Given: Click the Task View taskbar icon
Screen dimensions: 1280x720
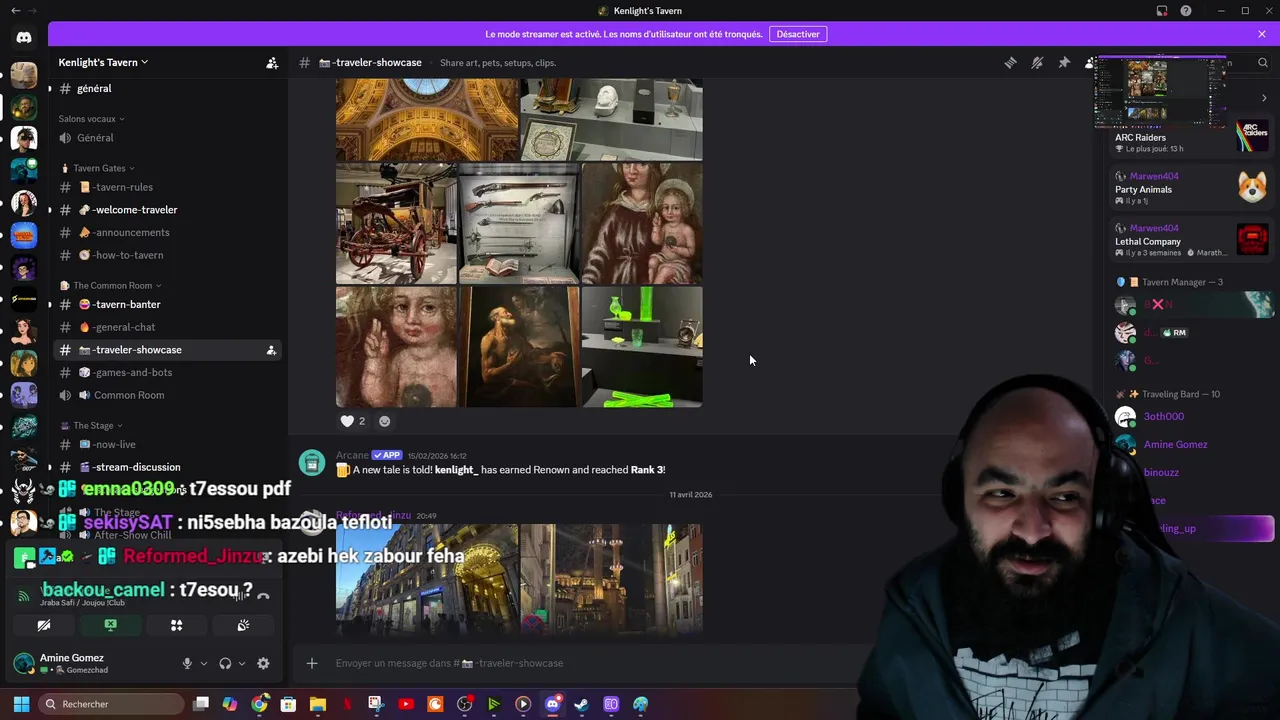Looking at the screenshot, I should click(200, 704).
